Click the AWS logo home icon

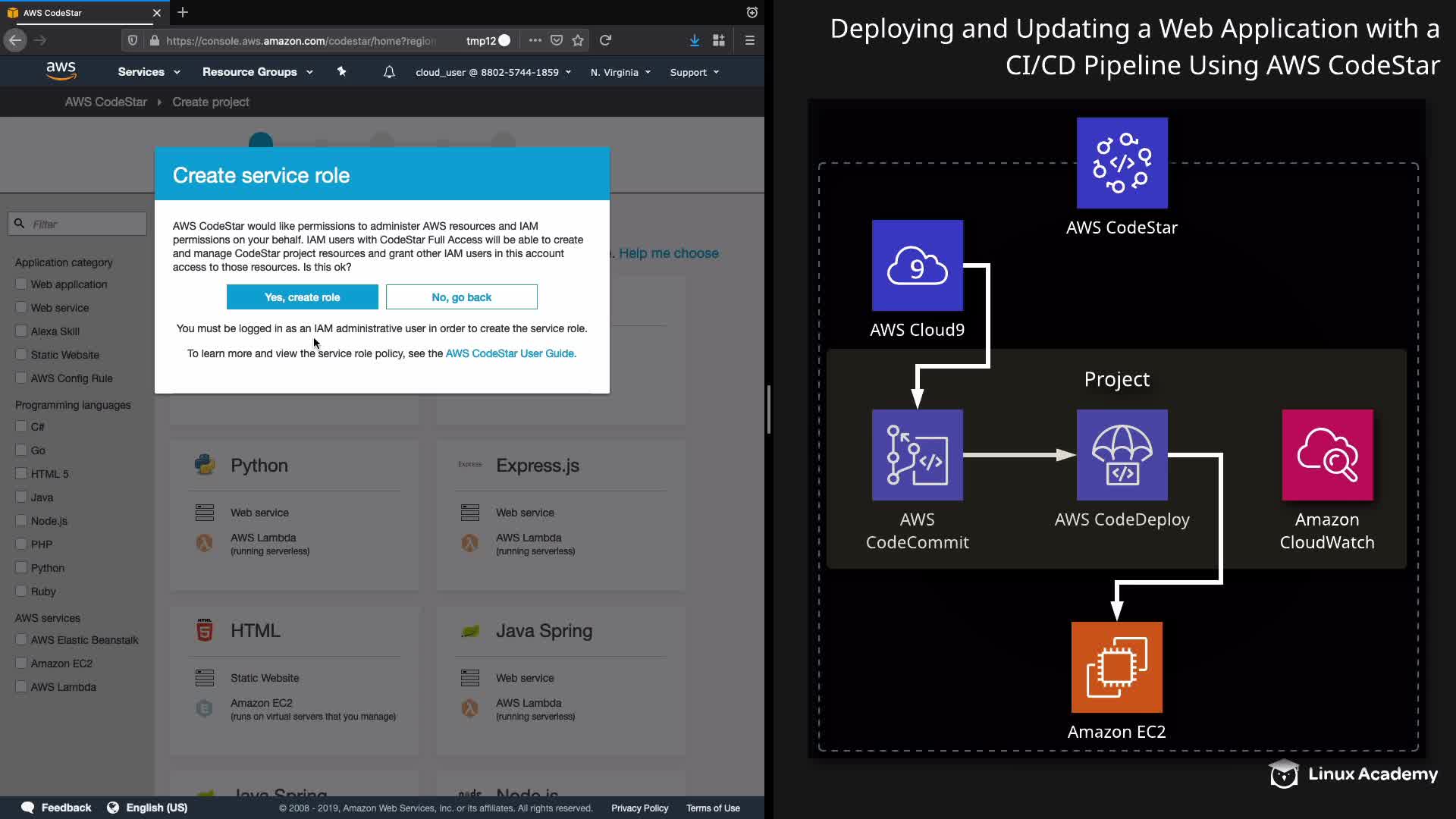pyautogui.click(x=61, y=71)
